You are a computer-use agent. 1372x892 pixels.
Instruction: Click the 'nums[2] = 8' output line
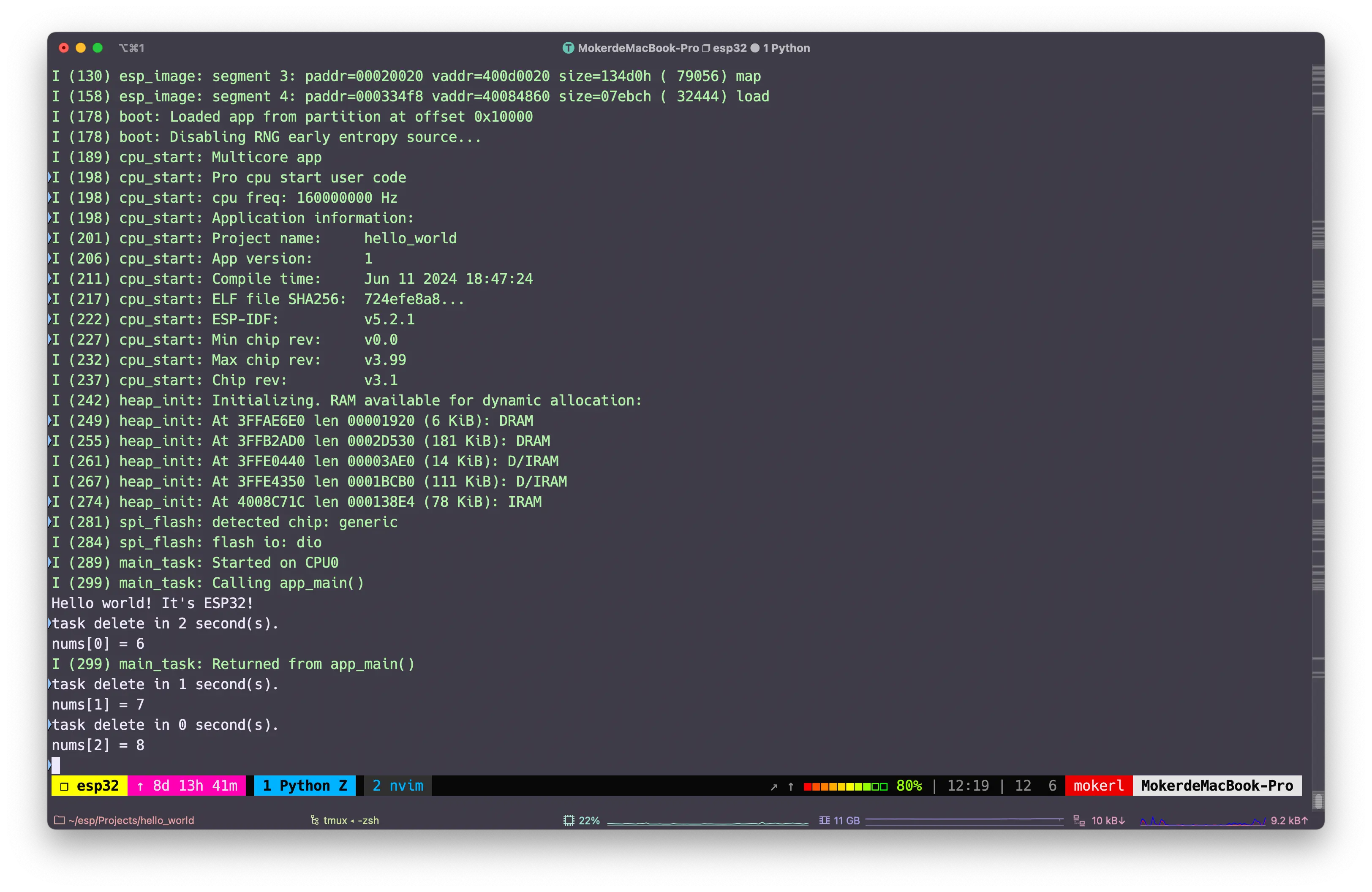(x=98, y=745)
